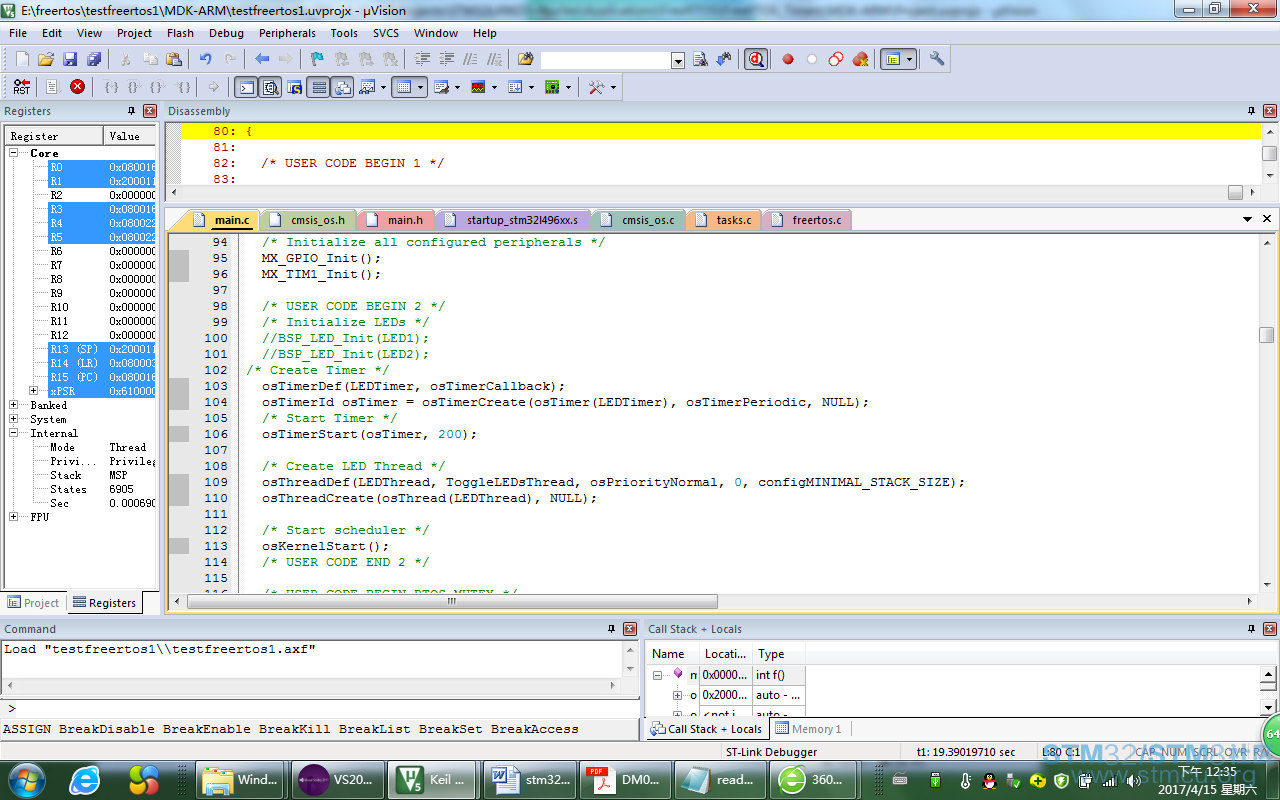Open the Flash menu
Screen dimensions: 1280x800
click(x=180, y=33)
